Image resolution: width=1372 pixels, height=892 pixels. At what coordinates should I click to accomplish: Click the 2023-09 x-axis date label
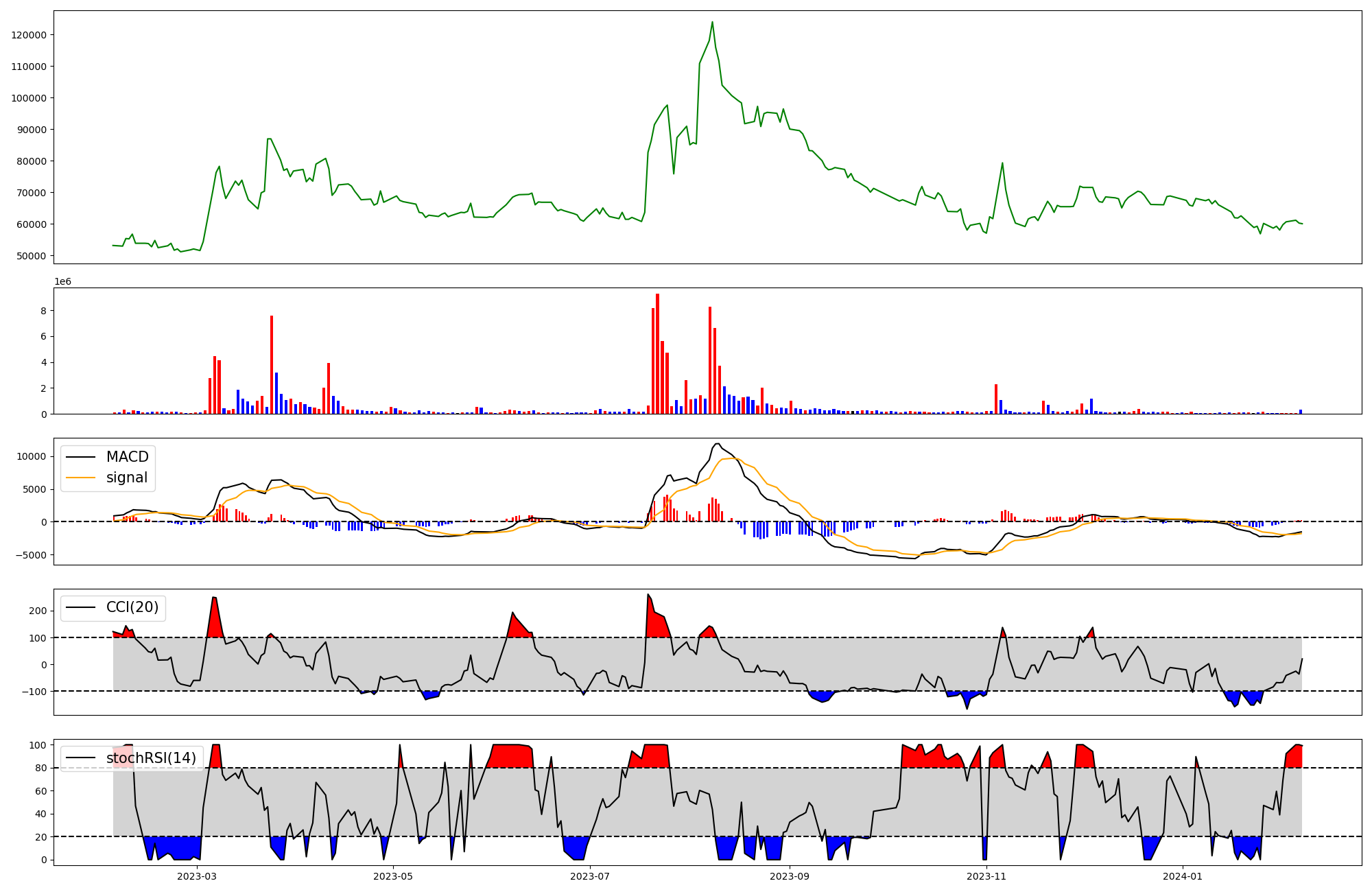pos(790,876)
